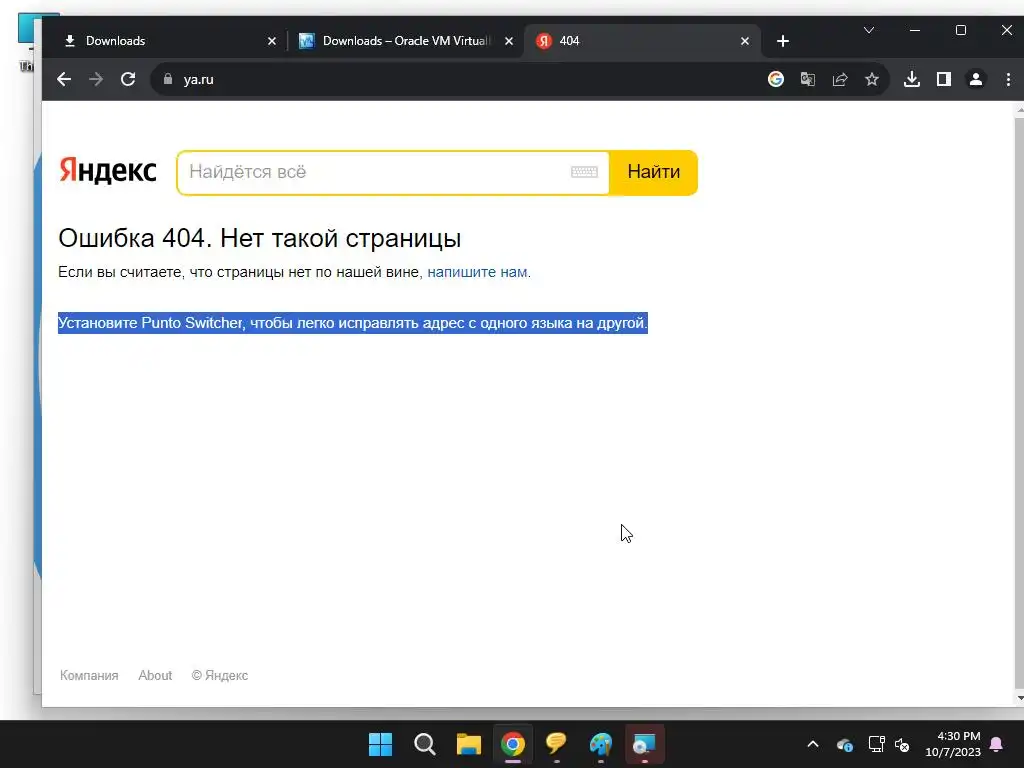Viewport: 1024px width, 768px height.
Task: Open the notification bell
Action: coord(997,744)
